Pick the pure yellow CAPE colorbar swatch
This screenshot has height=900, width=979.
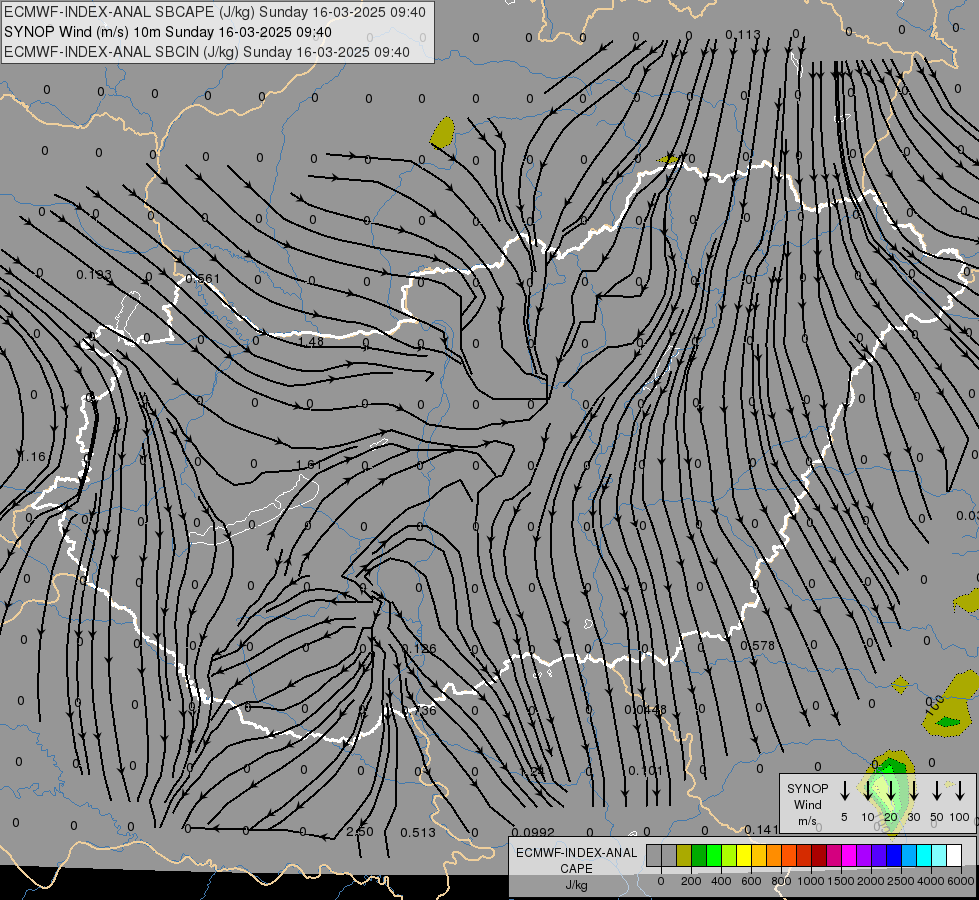744,855
